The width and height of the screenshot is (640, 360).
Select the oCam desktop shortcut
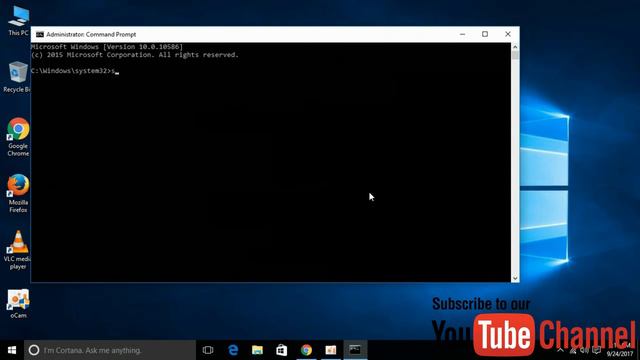coord(18,304)
